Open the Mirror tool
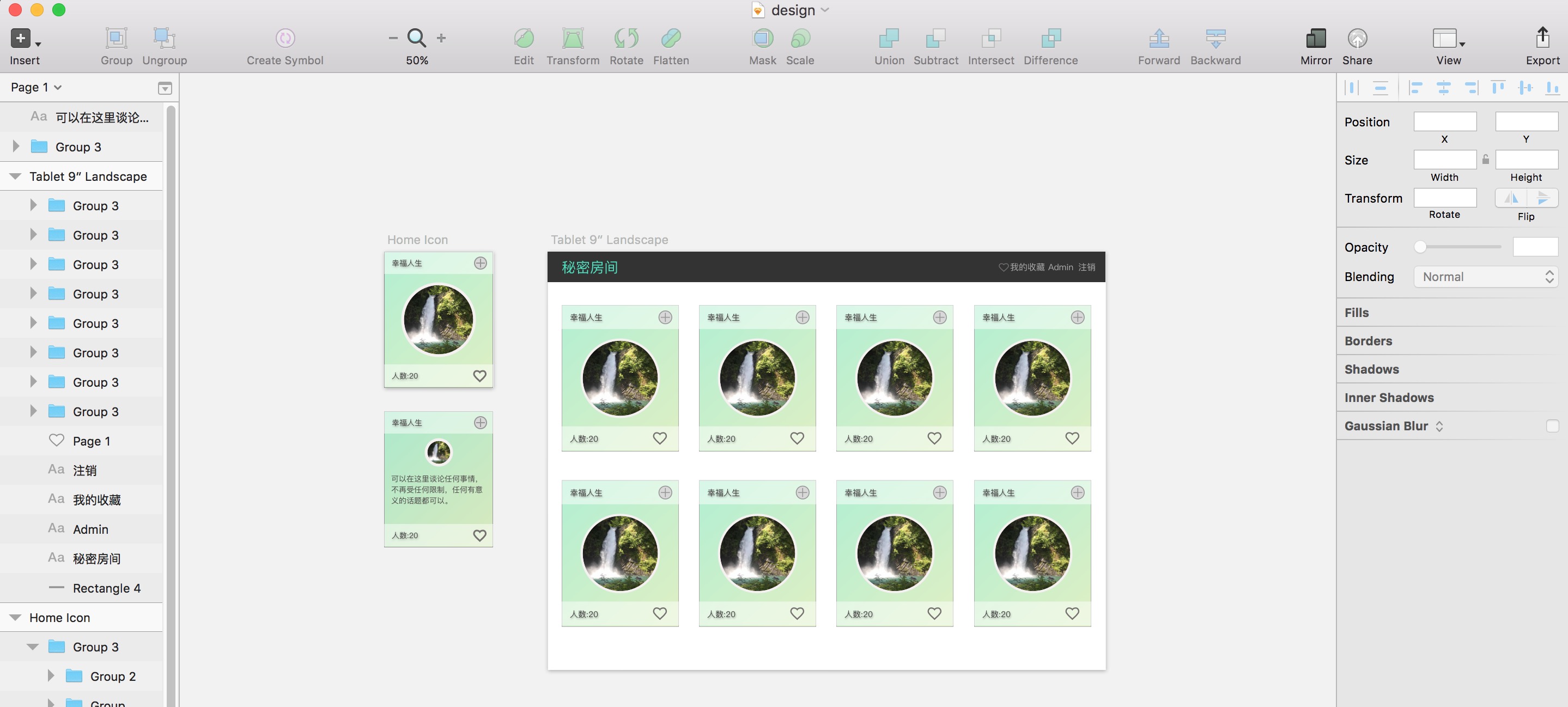 pos(1315,38)
